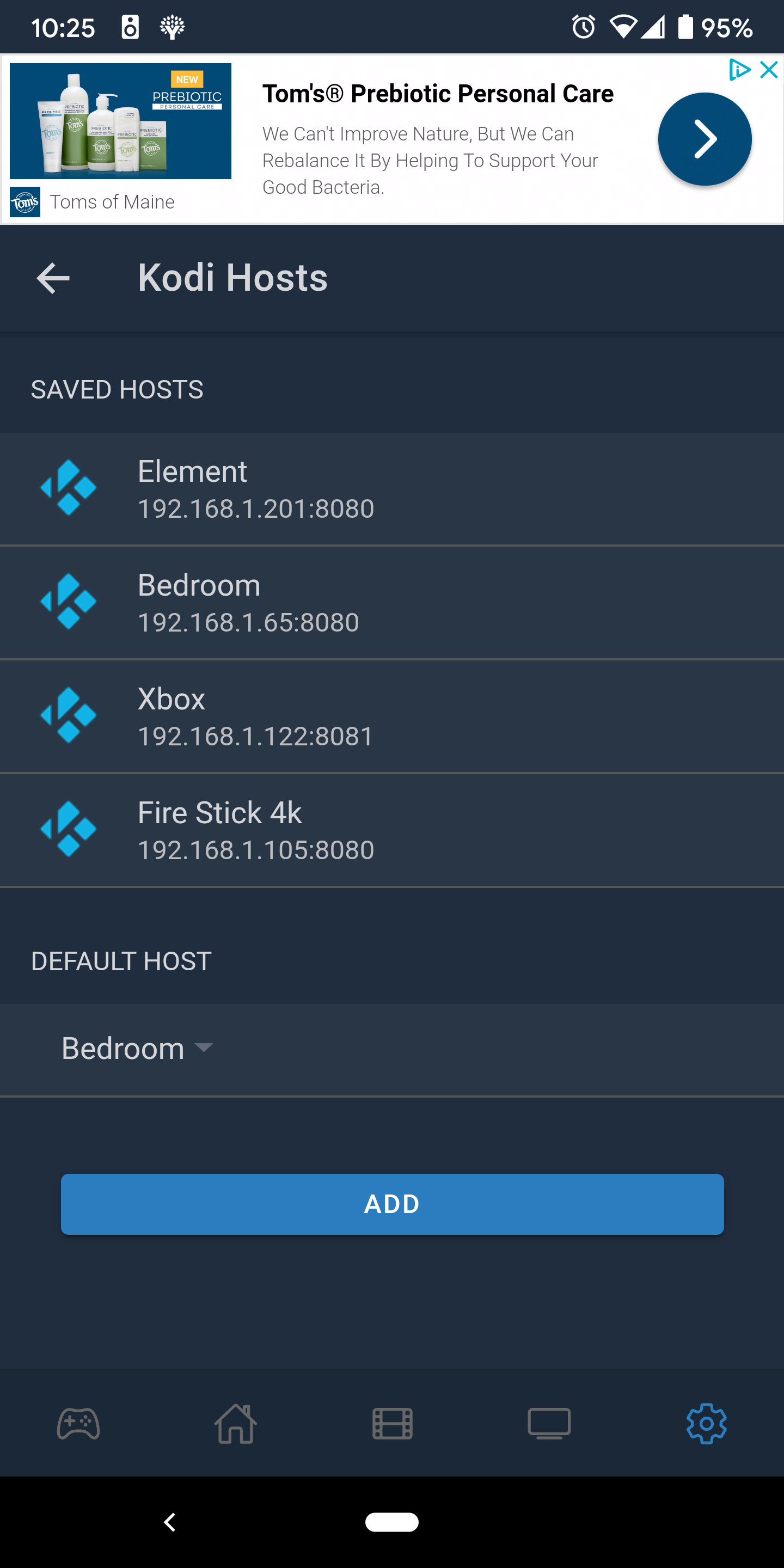Tap the Tom's product ad image

coord(120,121)
